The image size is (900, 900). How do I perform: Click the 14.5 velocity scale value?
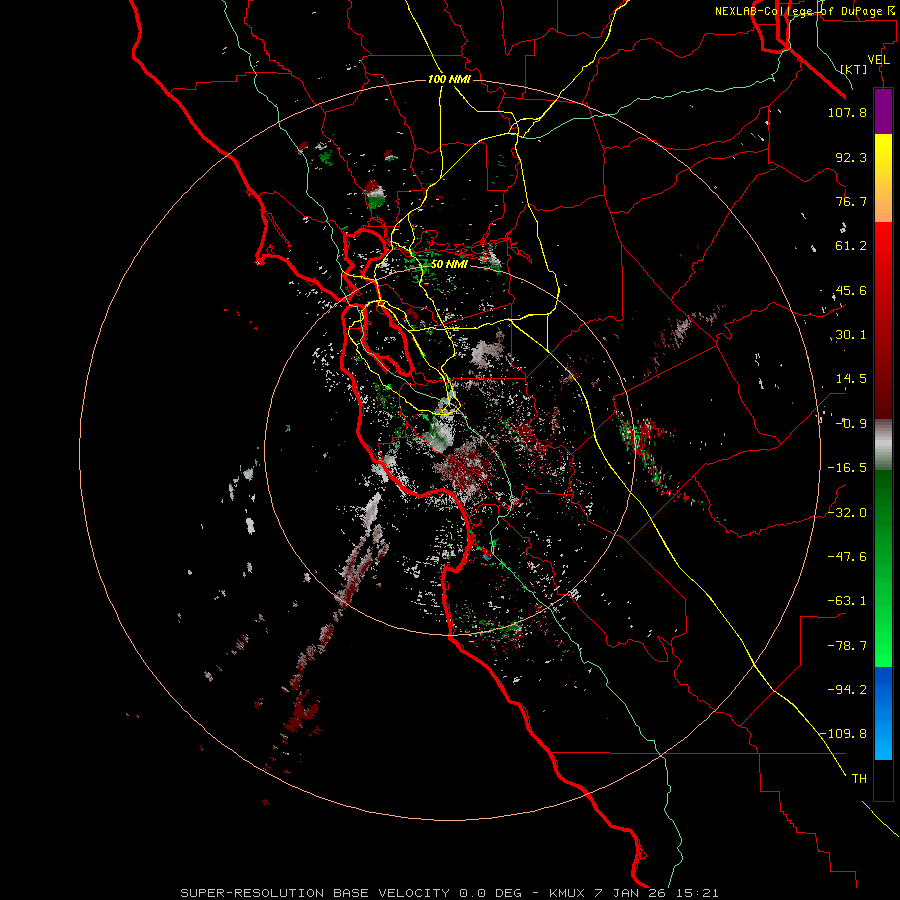(851, 379)
